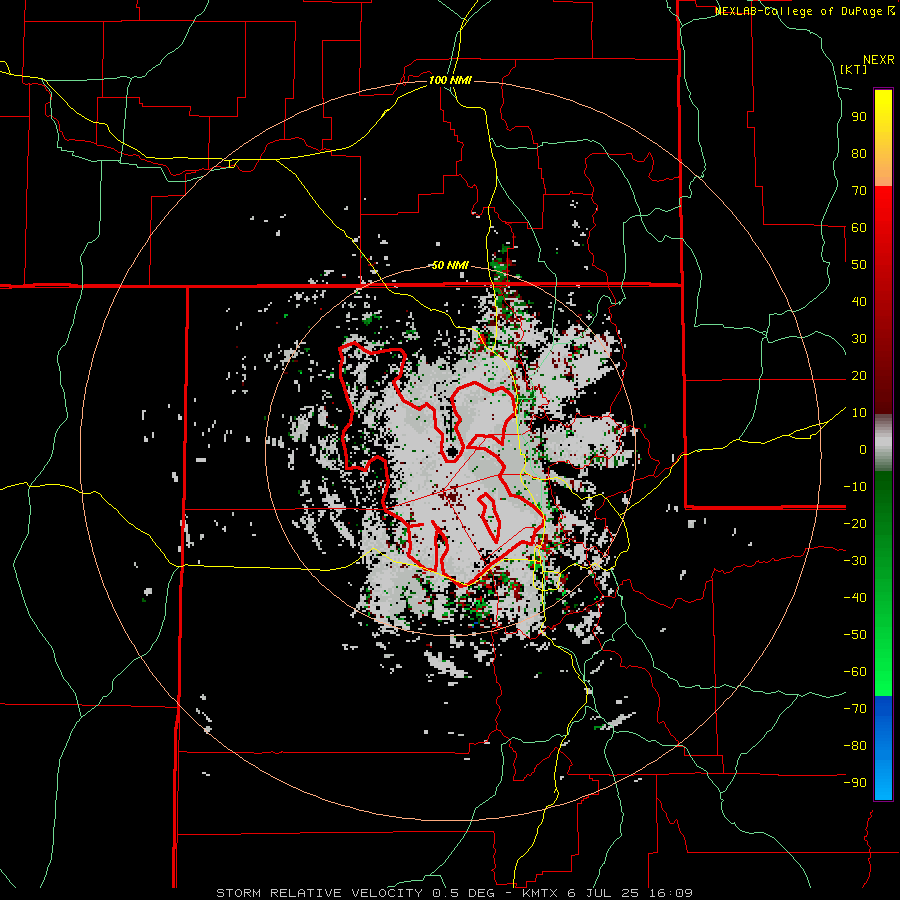
Task: Click the -70 scale label
Action: (x=855, y=709)
